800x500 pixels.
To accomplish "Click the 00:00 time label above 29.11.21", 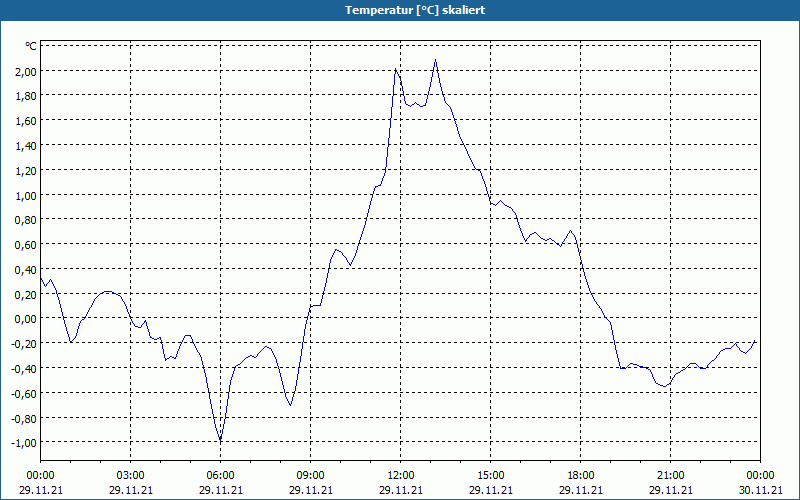I will click(40, 476).
